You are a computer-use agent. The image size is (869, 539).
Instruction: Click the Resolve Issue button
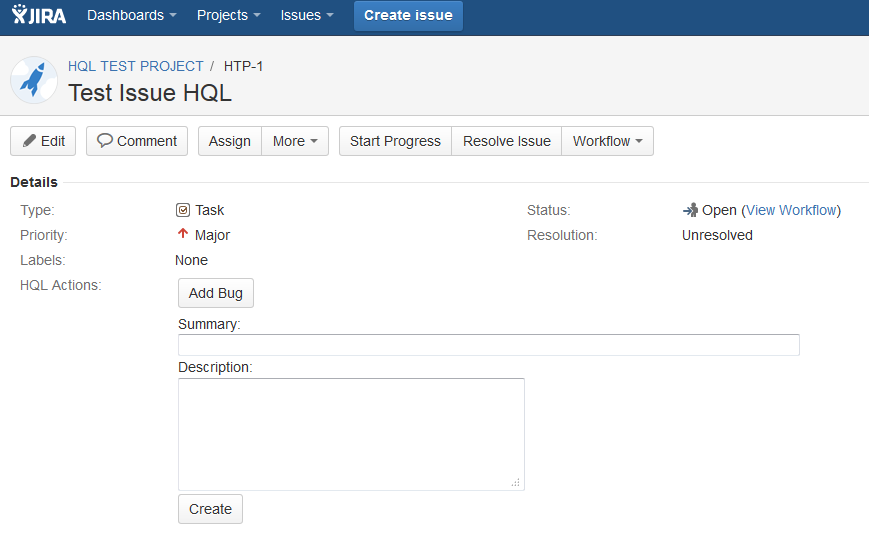click(x=506, y=141)
